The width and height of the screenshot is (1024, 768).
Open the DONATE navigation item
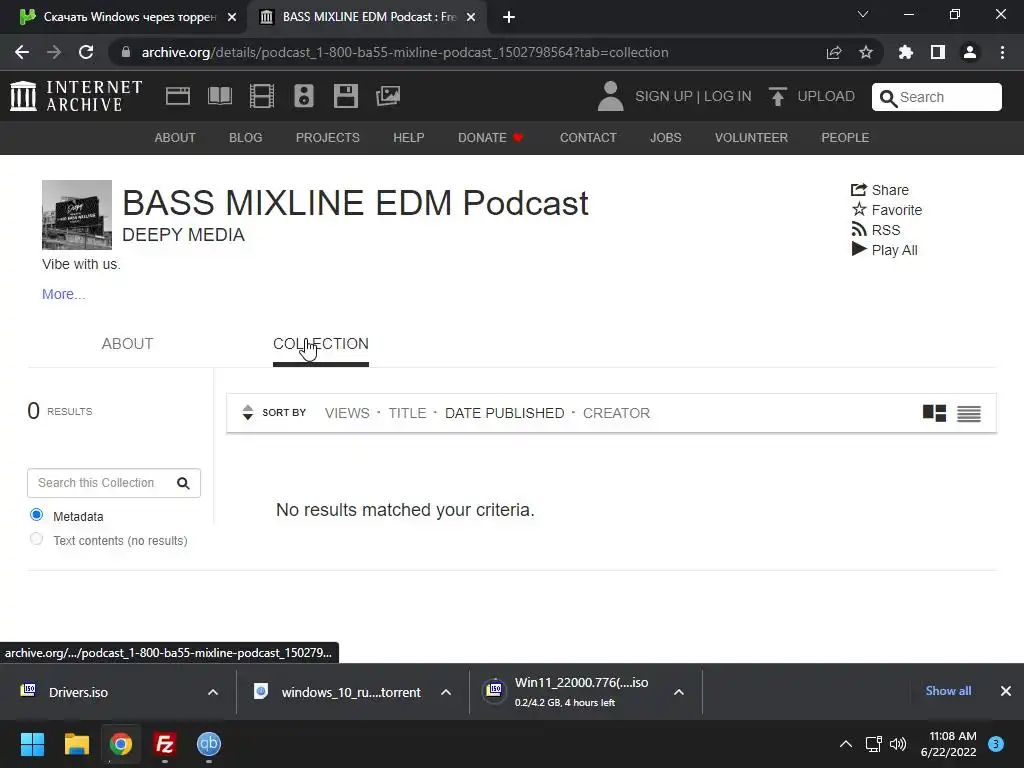(x=490, y=138)
